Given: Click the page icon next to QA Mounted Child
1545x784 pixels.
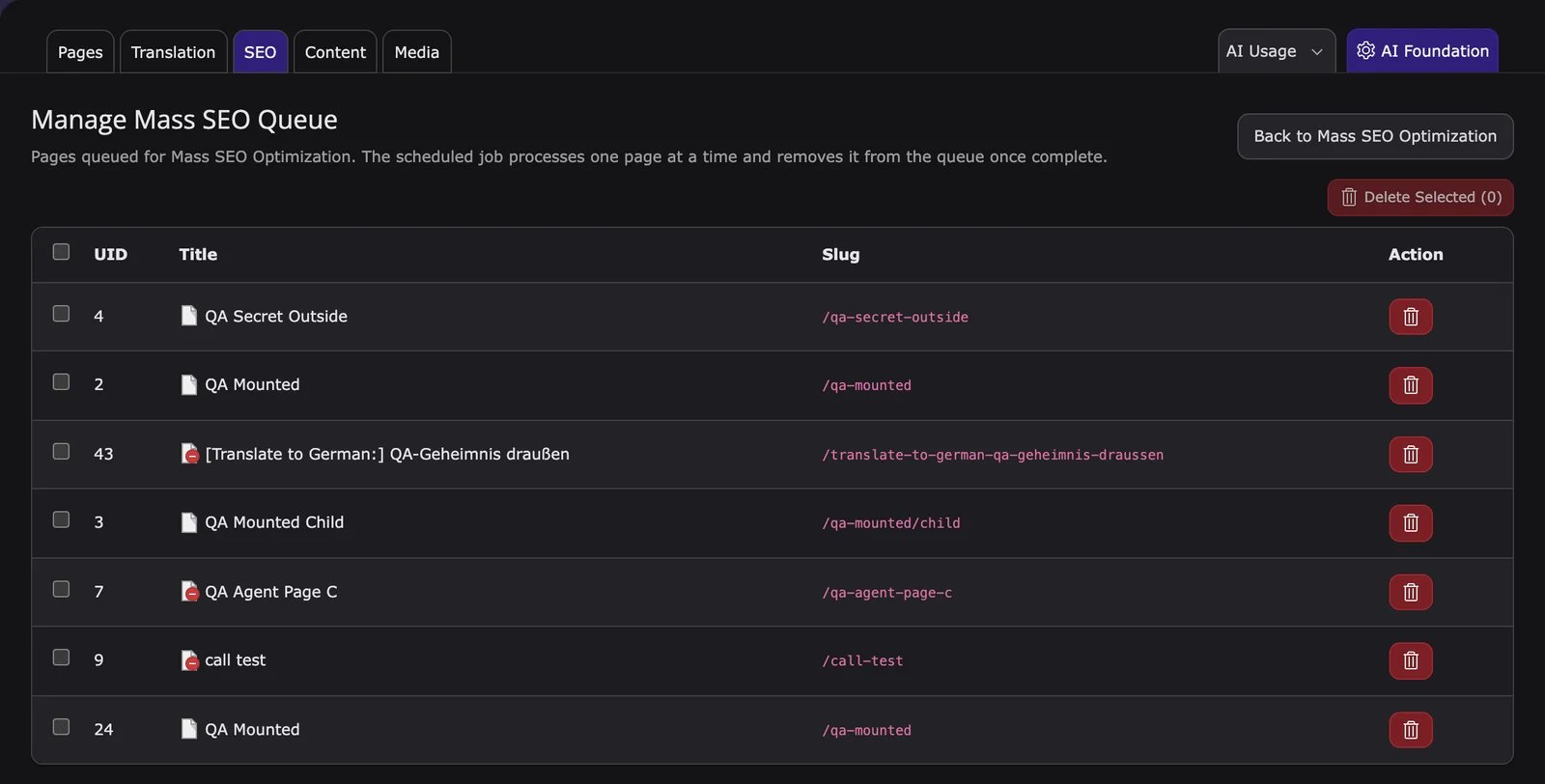Looking at the screenshot, I should [189, 522].
